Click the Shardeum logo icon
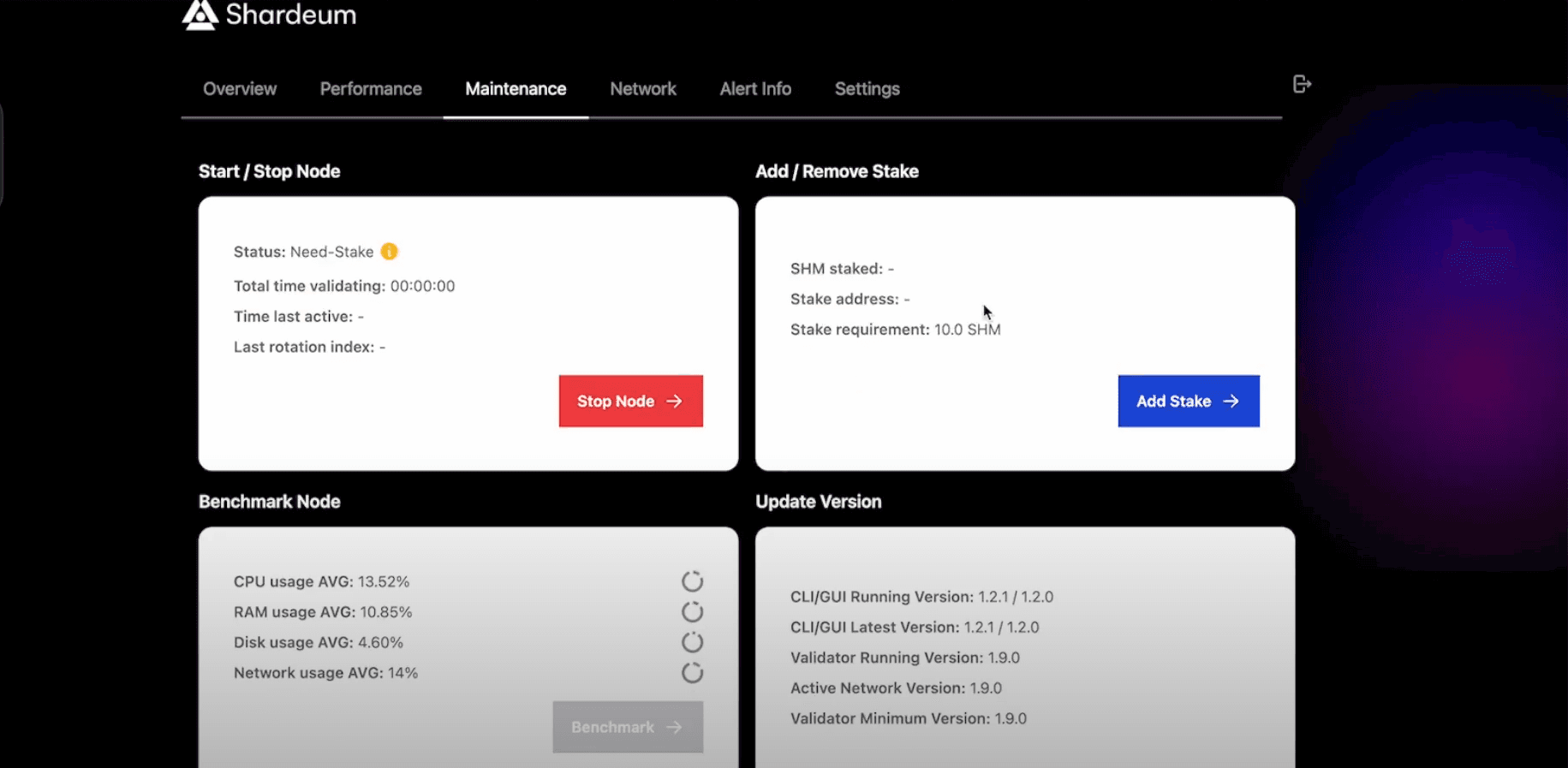1568x768 pixels. click(x=200, y=15)
